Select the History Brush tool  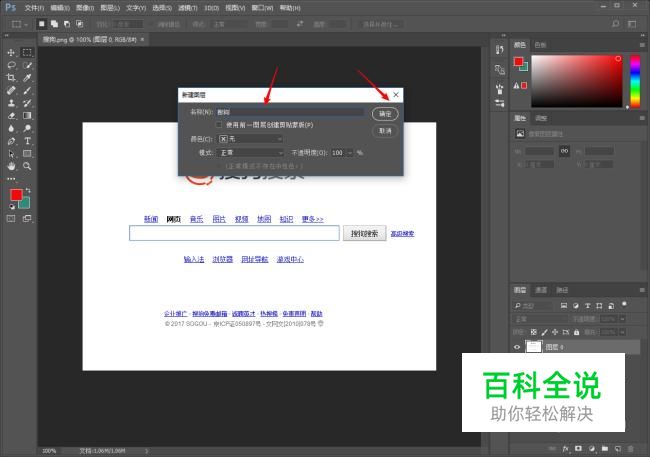click(x=27, y=103)
